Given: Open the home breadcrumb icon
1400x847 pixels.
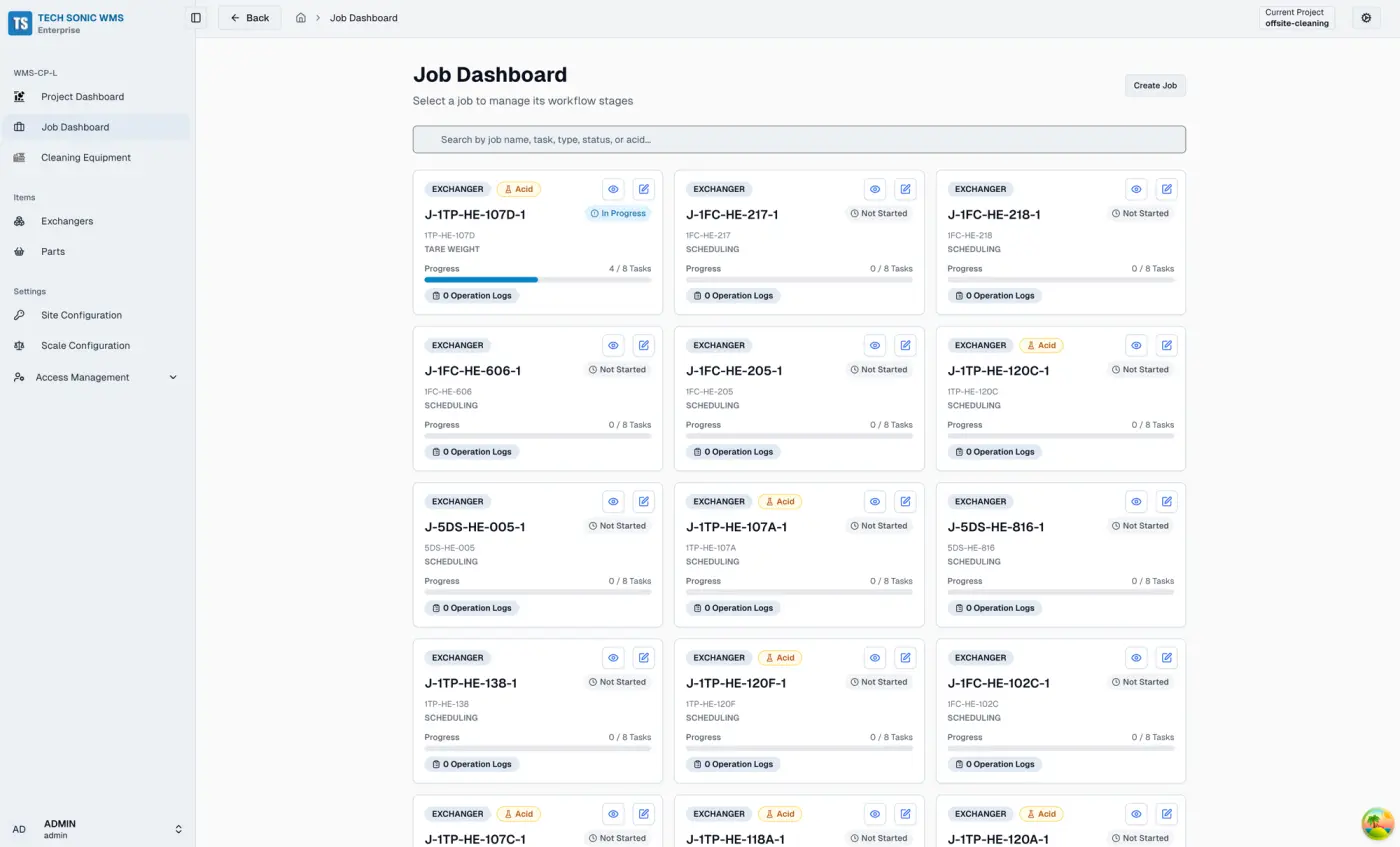Looking at the screenshot, I should [x=301, y=18].
